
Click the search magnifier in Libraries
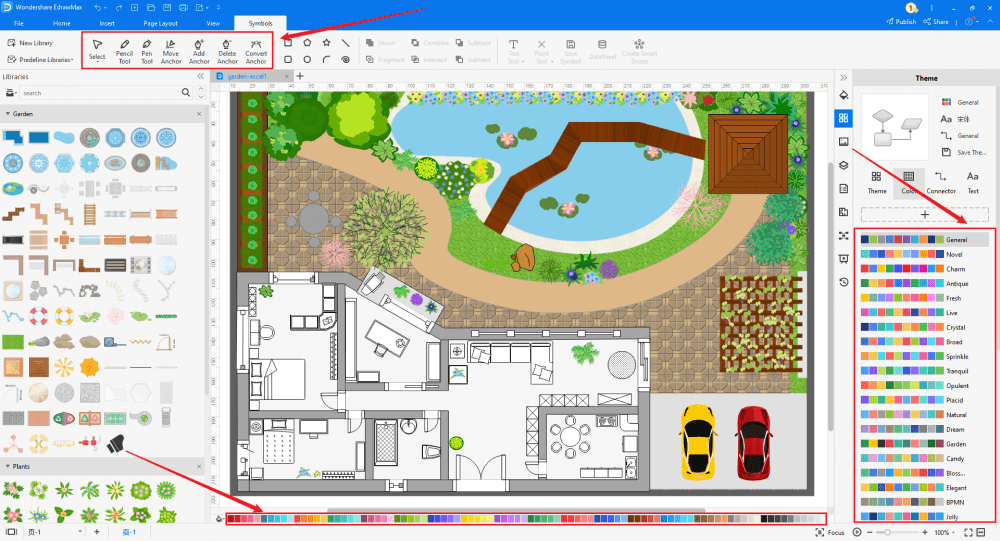pos(186,93)
